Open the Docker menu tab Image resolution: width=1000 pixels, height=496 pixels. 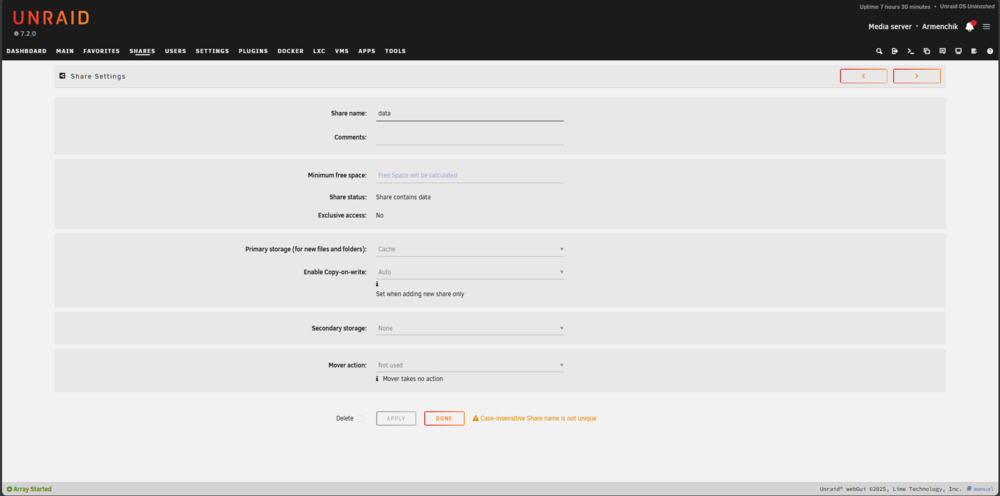pyautogui.click(x=290, y=51)
